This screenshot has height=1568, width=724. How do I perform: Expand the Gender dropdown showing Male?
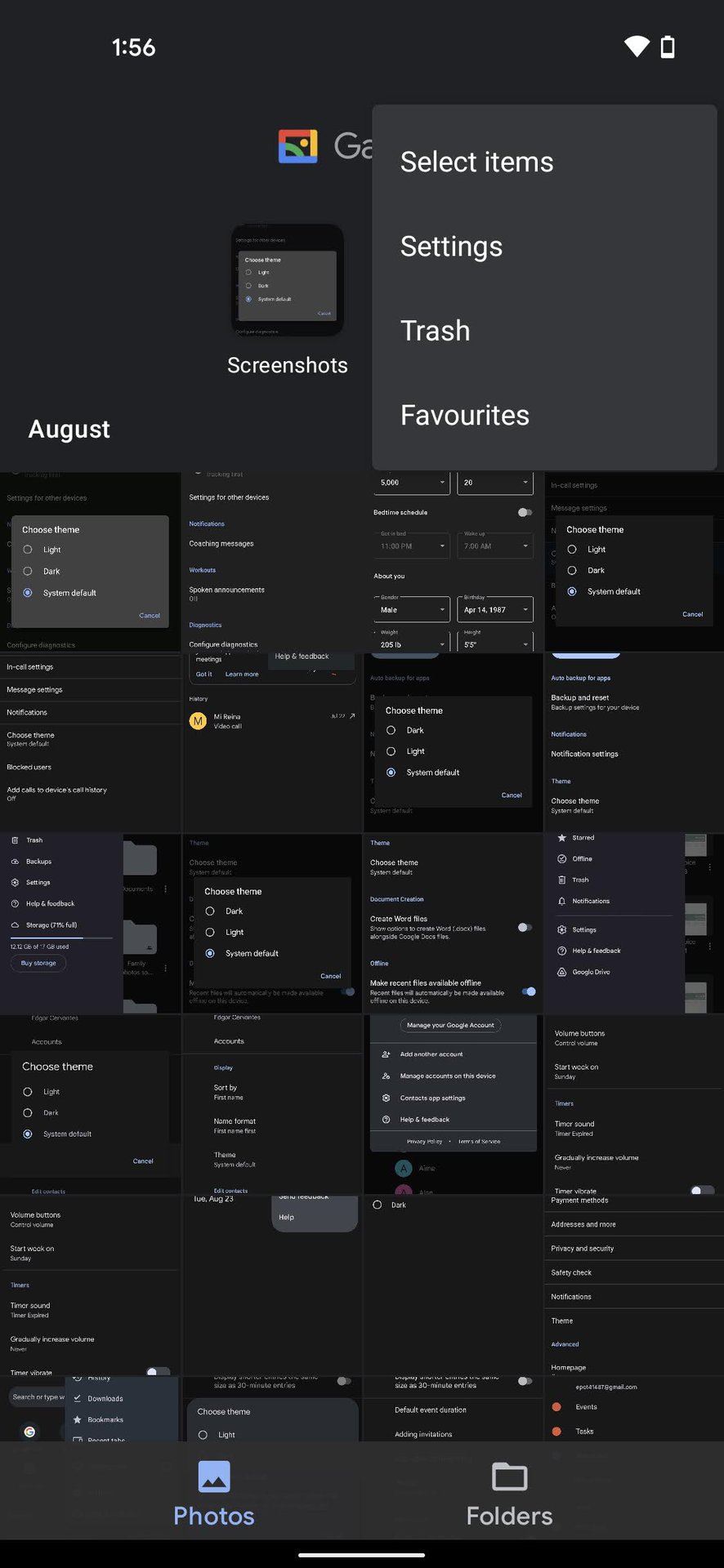click(412, 609)
